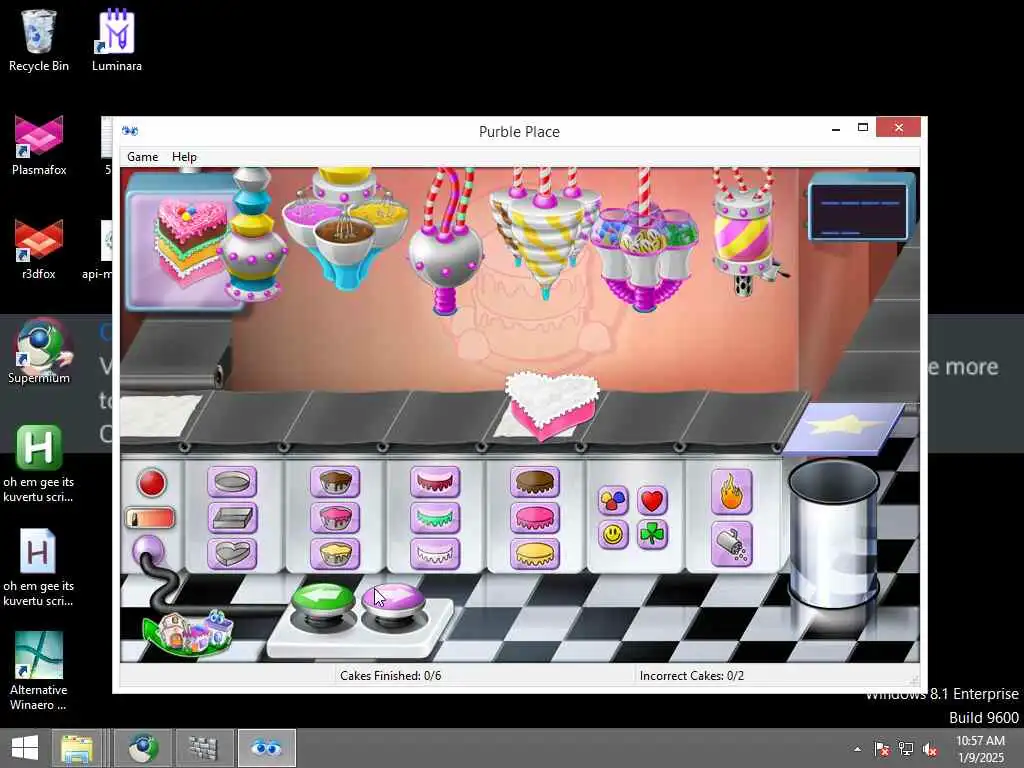The width and height of the screenshot is (1024, 768).
Task: Open the Recycle Bin desktop icon
Action: pos(39,40)
